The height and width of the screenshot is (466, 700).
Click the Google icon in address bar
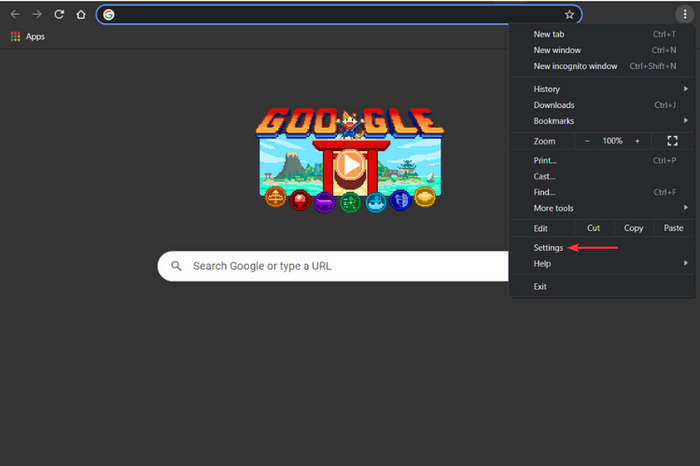click(x=108, y=15)
